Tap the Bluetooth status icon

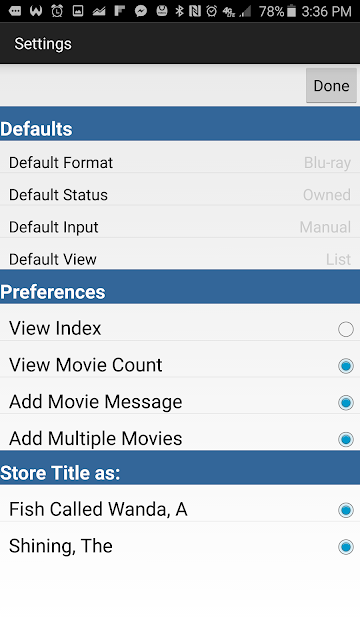point(179,11)
